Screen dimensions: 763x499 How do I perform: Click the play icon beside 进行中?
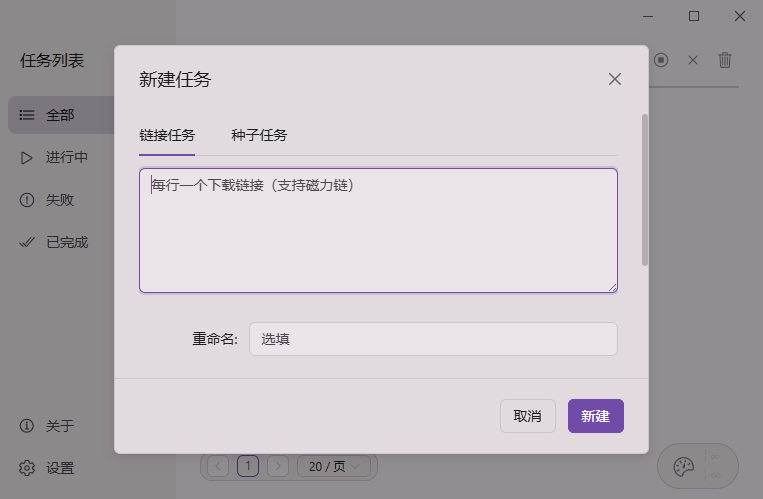pos(27,158)
